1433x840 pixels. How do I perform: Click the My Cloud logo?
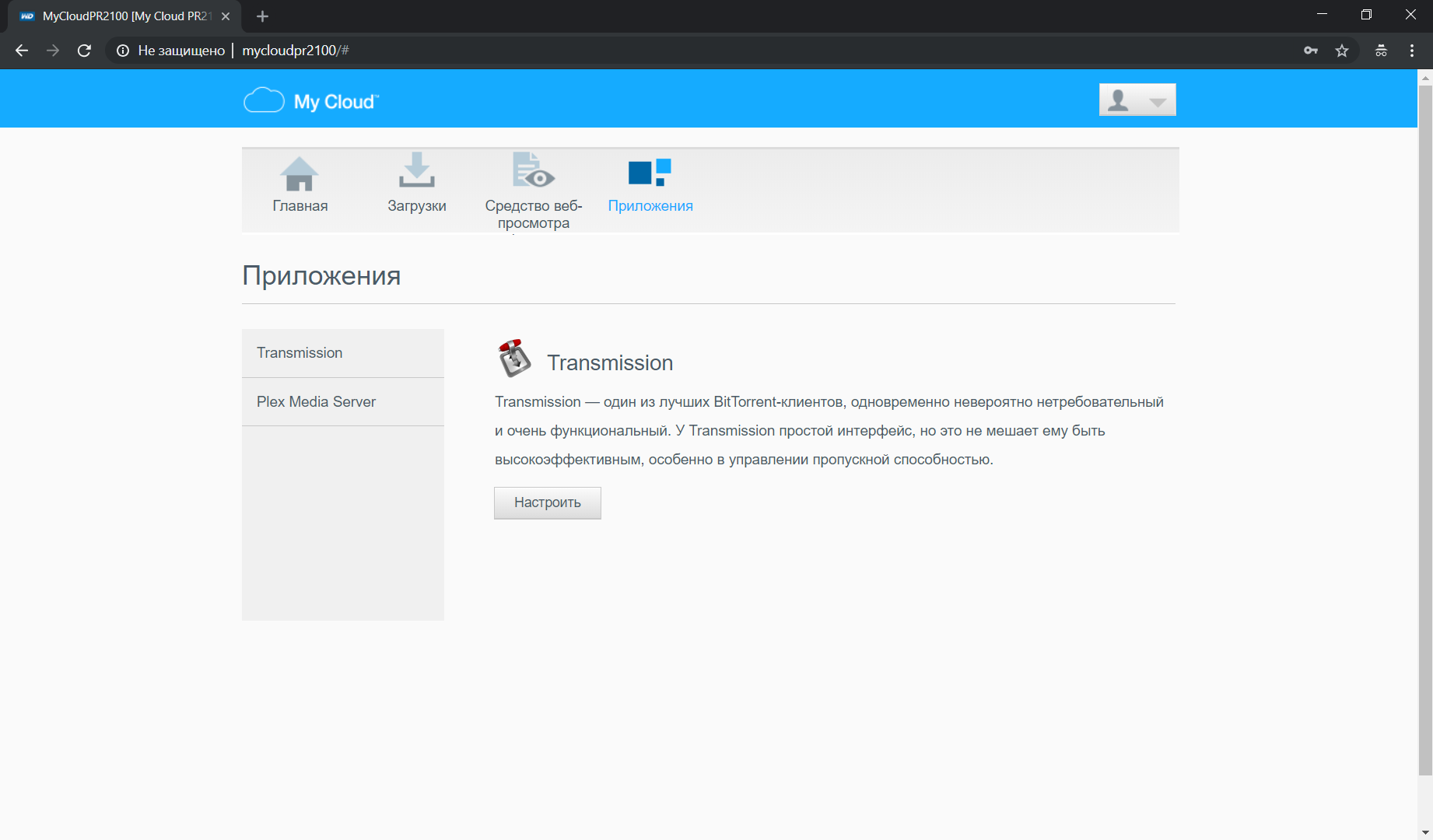pos(311,101)
